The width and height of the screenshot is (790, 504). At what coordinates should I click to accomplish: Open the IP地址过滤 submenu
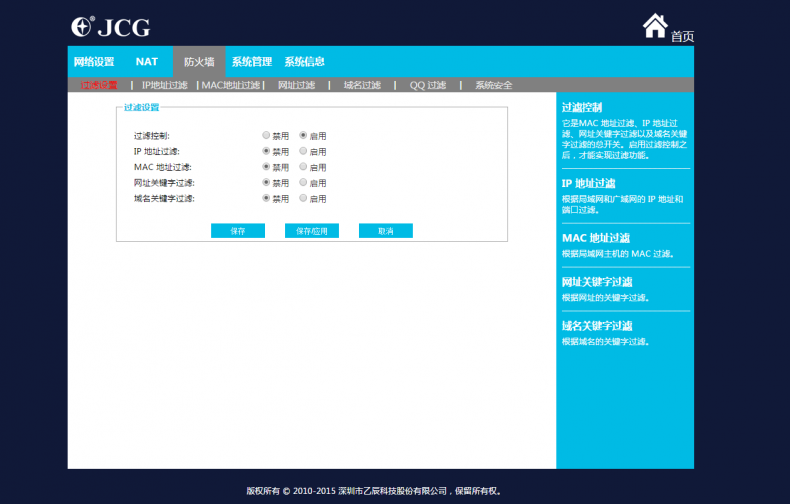click(164, 85)
